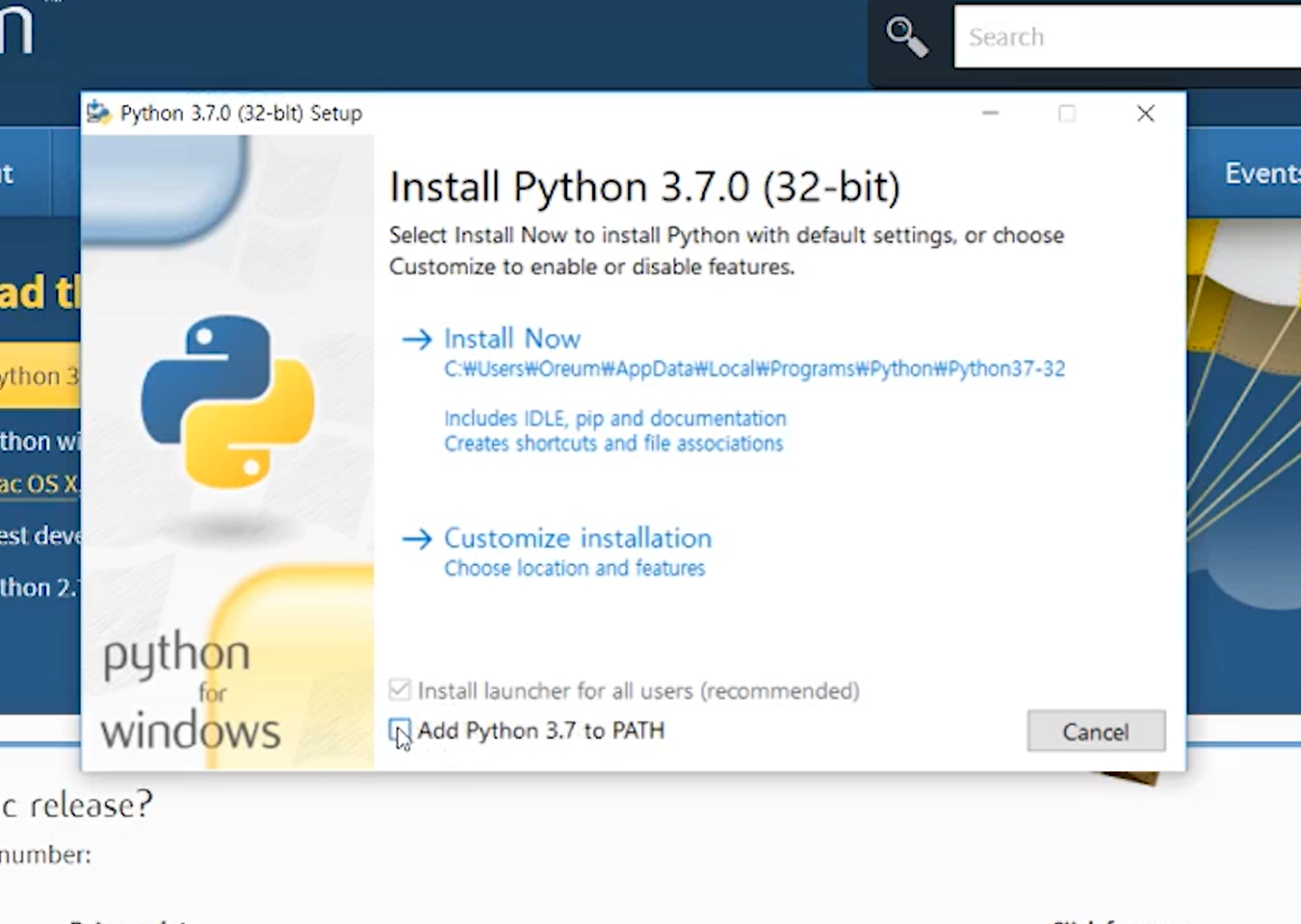Click the maximize button of setup window
The height and width of the screenshot is (924, 1301).
[x=1067, y=114]
